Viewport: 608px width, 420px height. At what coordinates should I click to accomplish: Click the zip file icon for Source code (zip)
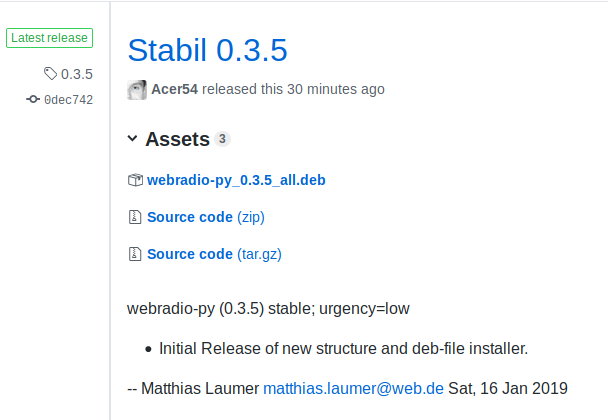135,217
